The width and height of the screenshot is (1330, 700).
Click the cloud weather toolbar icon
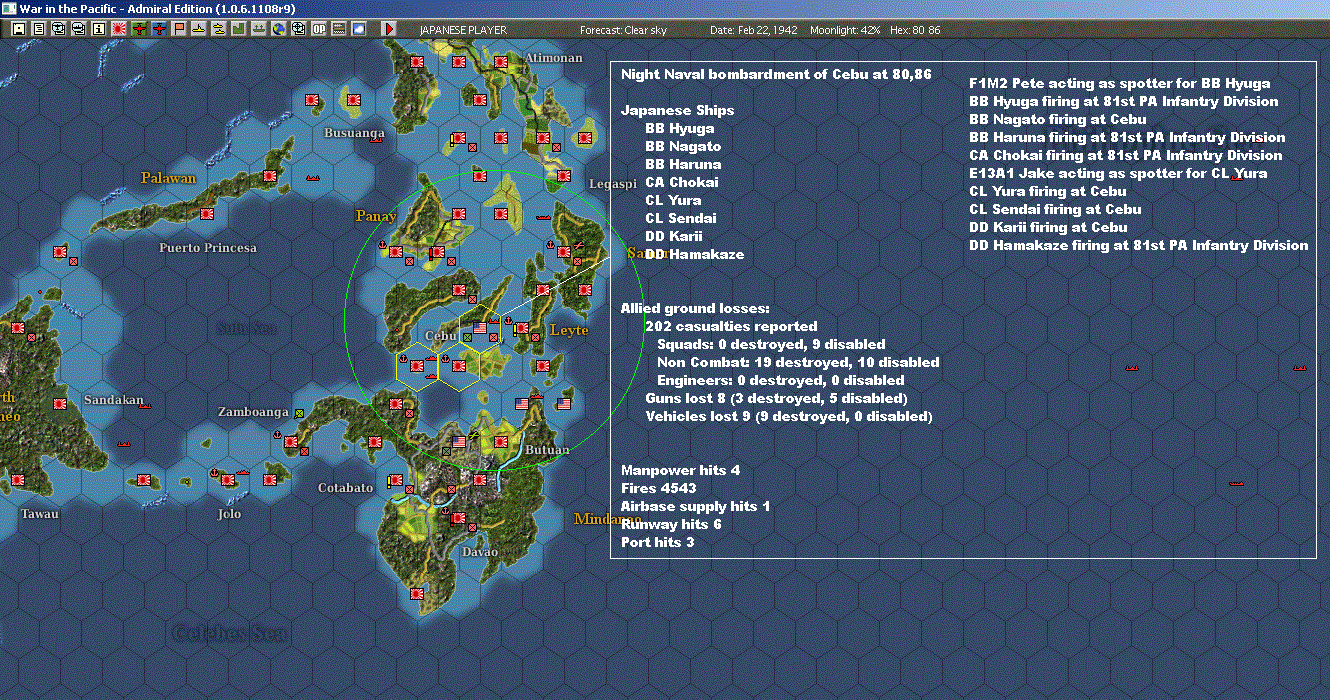coord(358,29)
